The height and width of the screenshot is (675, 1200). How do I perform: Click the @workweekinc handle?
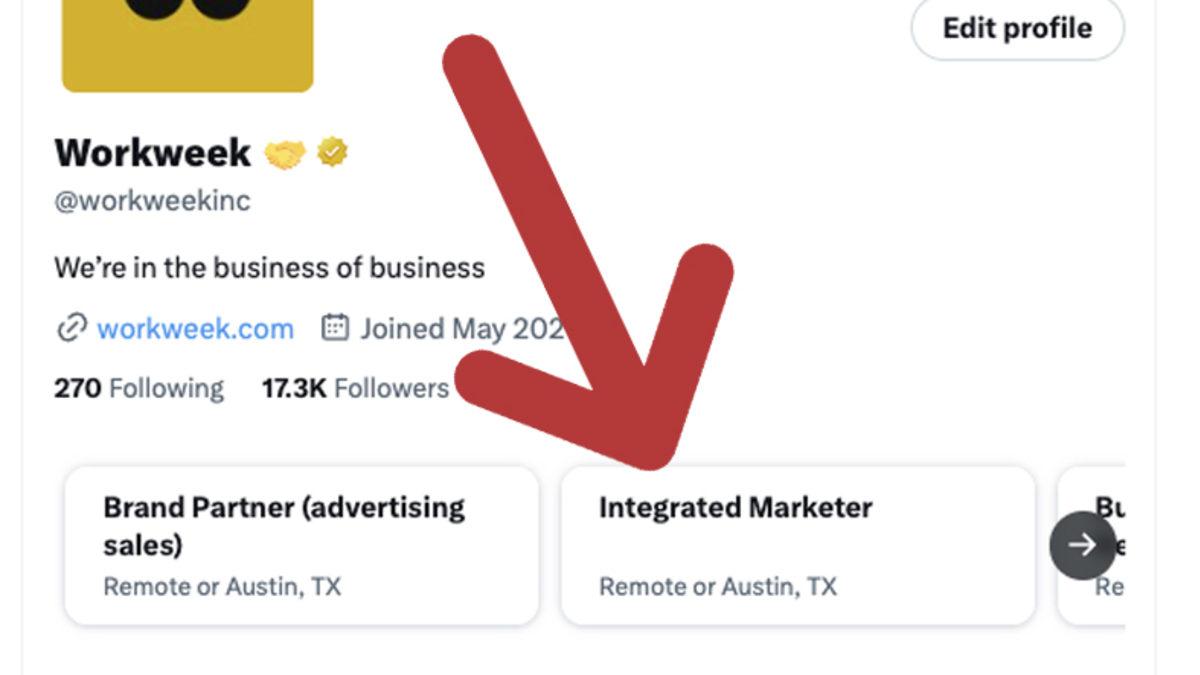click(152, 201)
